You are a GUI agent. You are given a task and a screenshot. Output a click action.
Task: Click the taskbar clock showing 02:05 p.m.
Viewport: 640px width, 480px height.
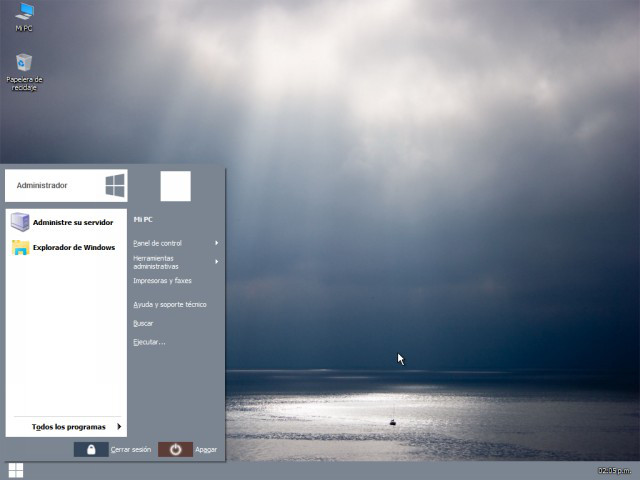(x=614, y=471)
